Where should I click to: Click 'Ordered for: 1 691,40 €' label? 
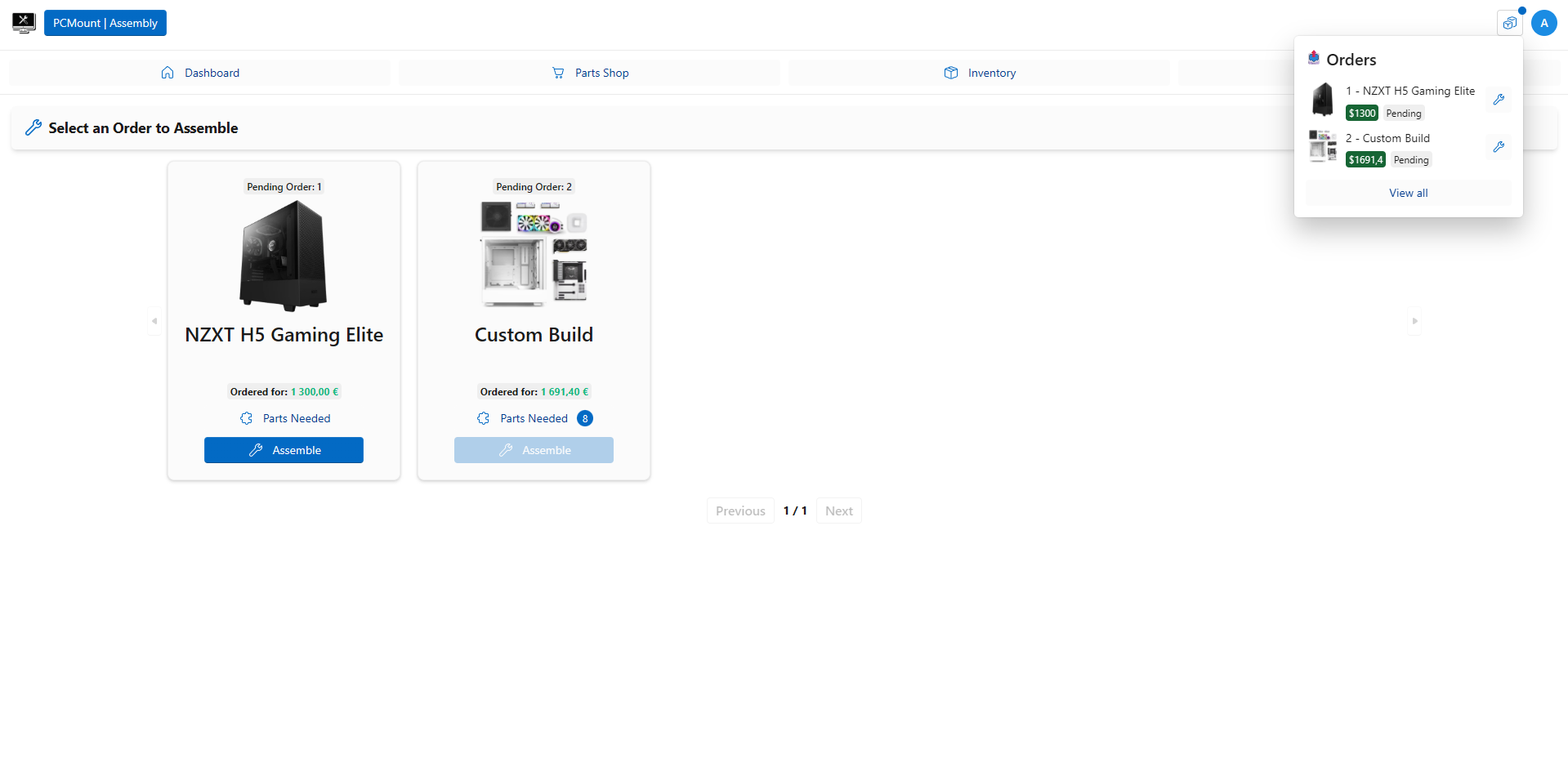pyautogui.click(x=534, y=392)
